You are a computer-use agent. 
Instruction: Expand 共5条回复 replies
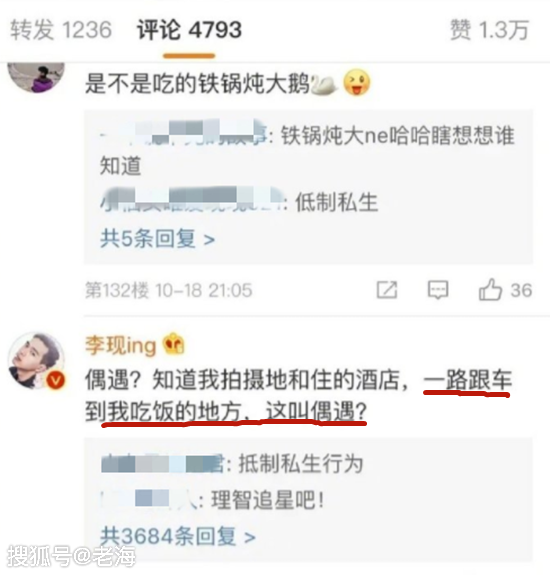point(157,239)
